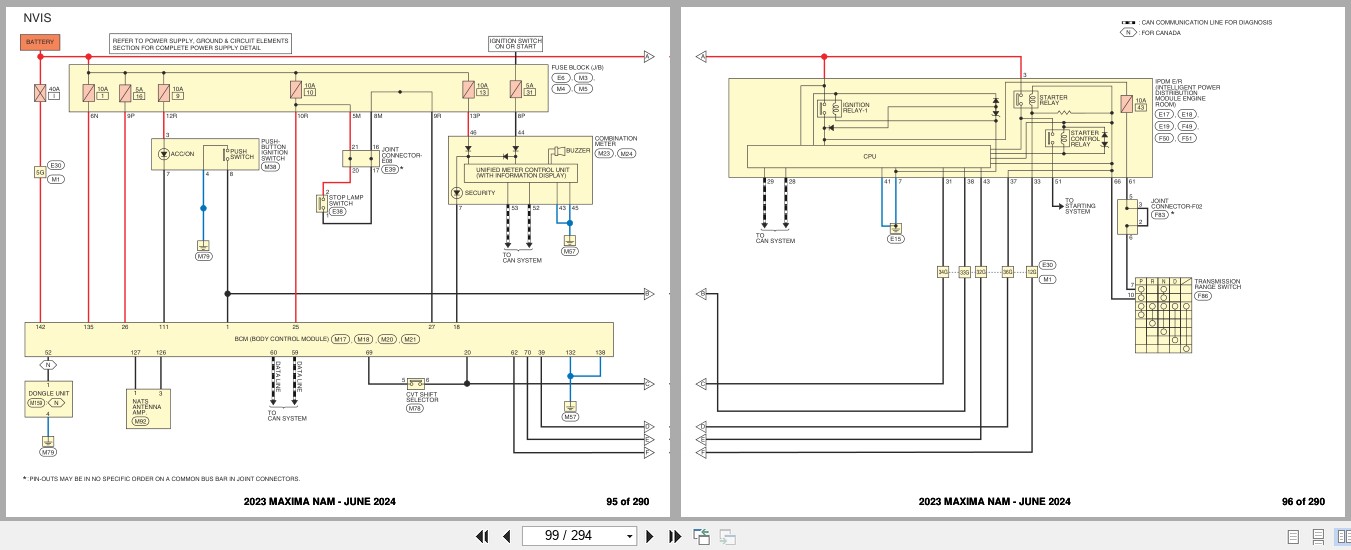Click the COMBINATION METER label

616,141
